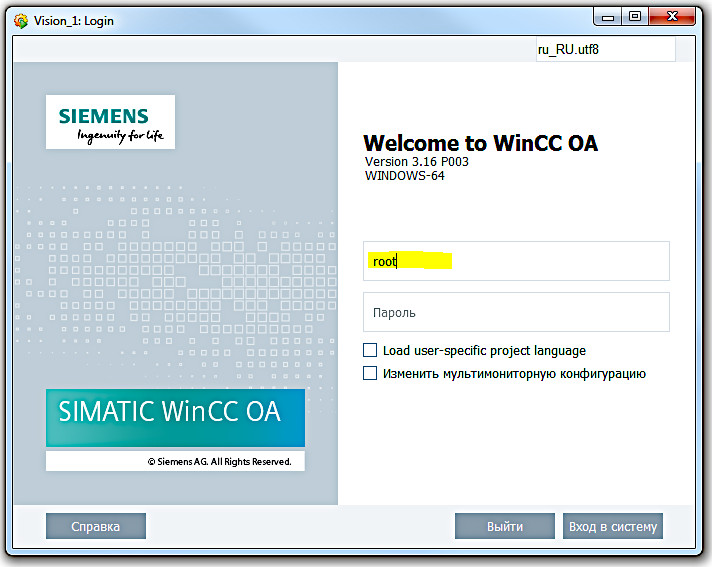Select the WINDOWS-64 text
This screenshot has width=712, height=567.
[405, 176]
